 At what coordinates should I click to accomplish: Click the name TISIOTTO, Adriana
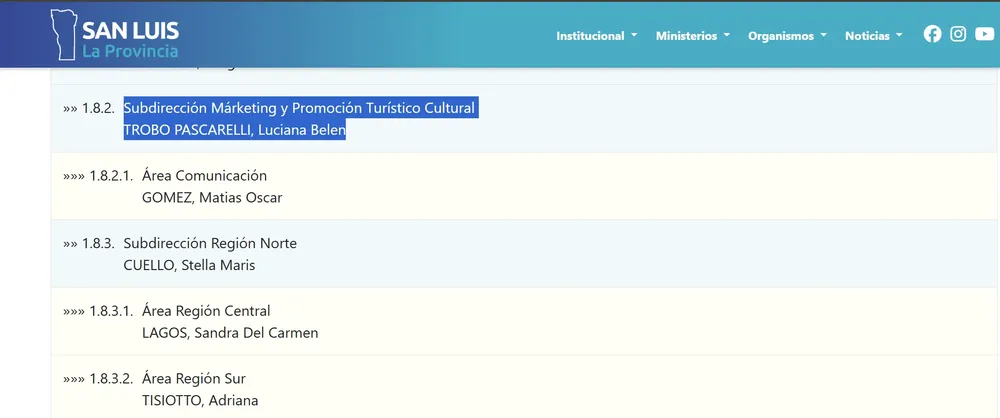tap(200, 401)
